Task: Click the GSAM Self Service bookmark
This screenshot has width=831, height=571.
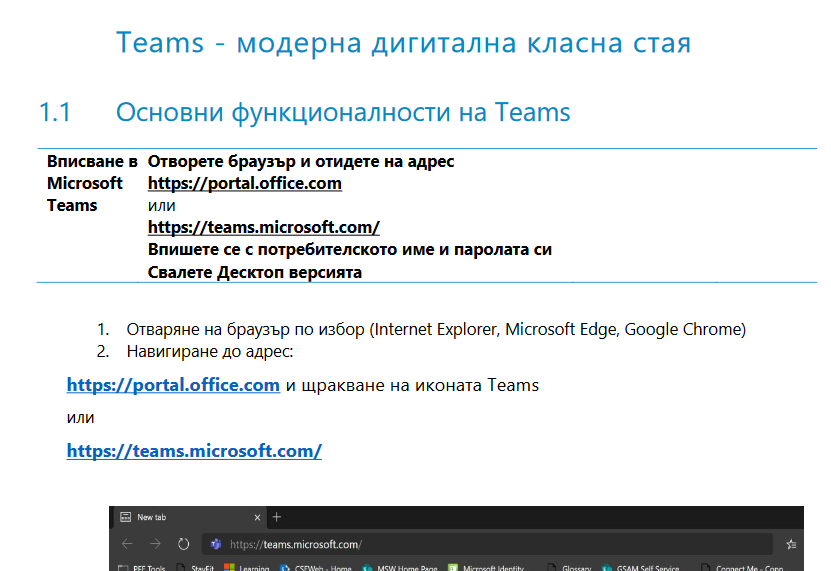Action: click(641, 567)
